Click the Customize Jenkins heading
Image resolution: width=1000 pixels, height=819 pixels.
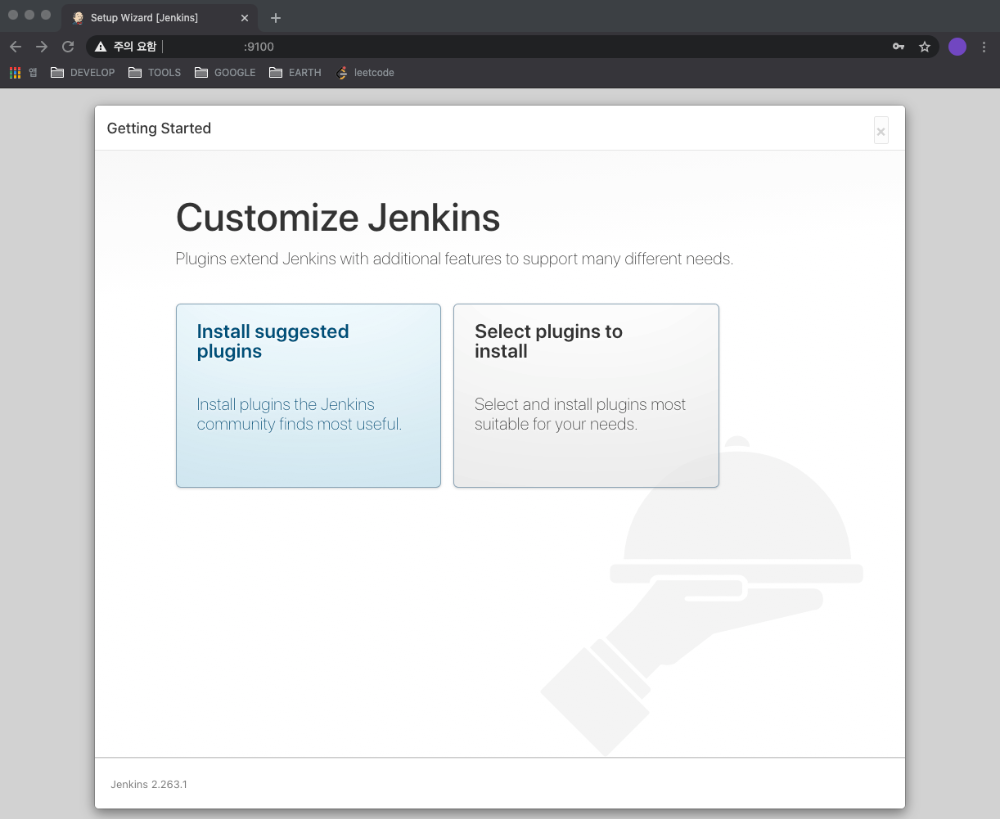coord(337,218)
